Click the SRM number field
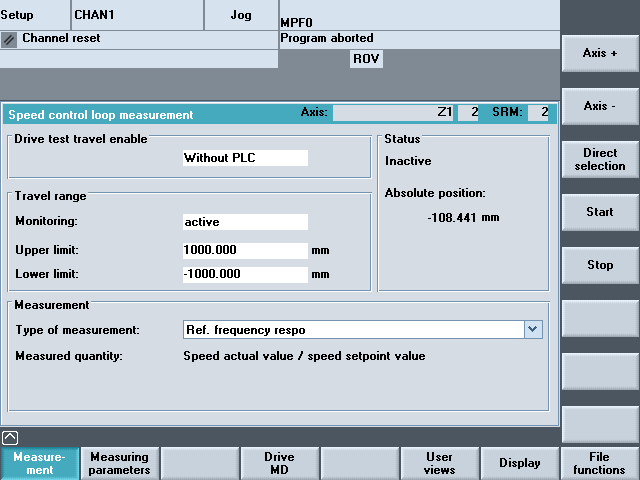Screen dimensions: 640x480 (x=538, y=113)
